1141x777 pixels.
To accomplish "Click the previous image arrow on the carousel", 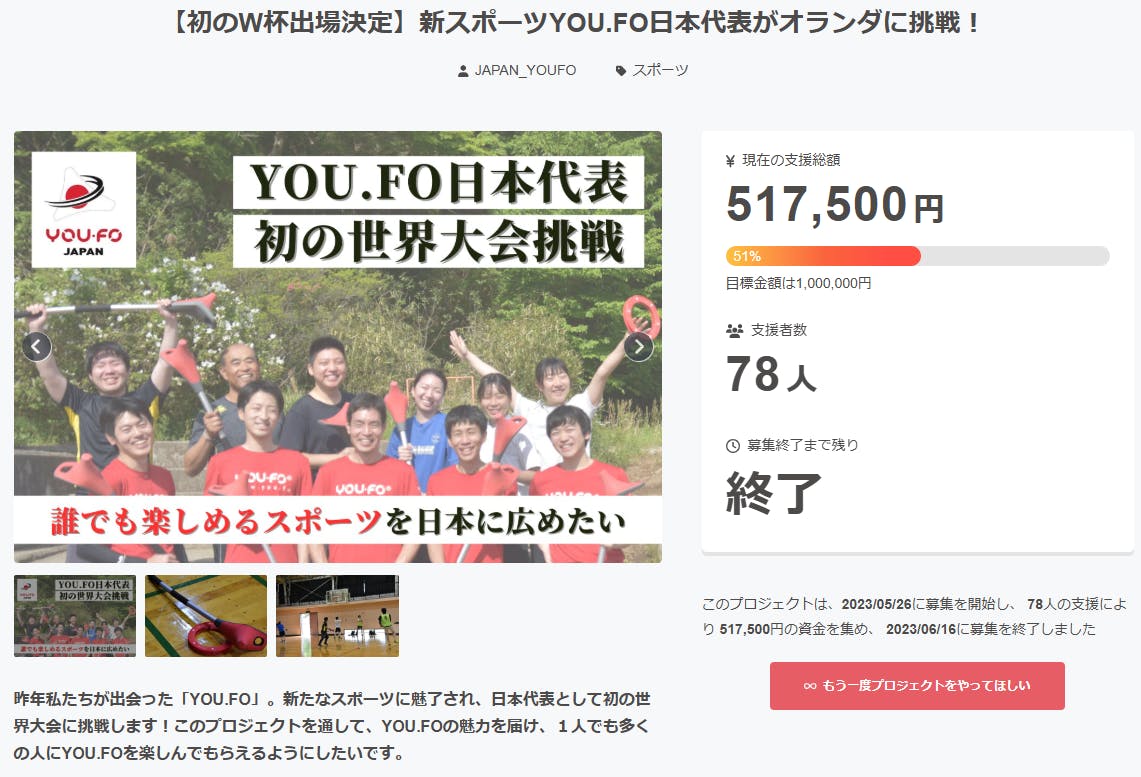I will (38, 347).
